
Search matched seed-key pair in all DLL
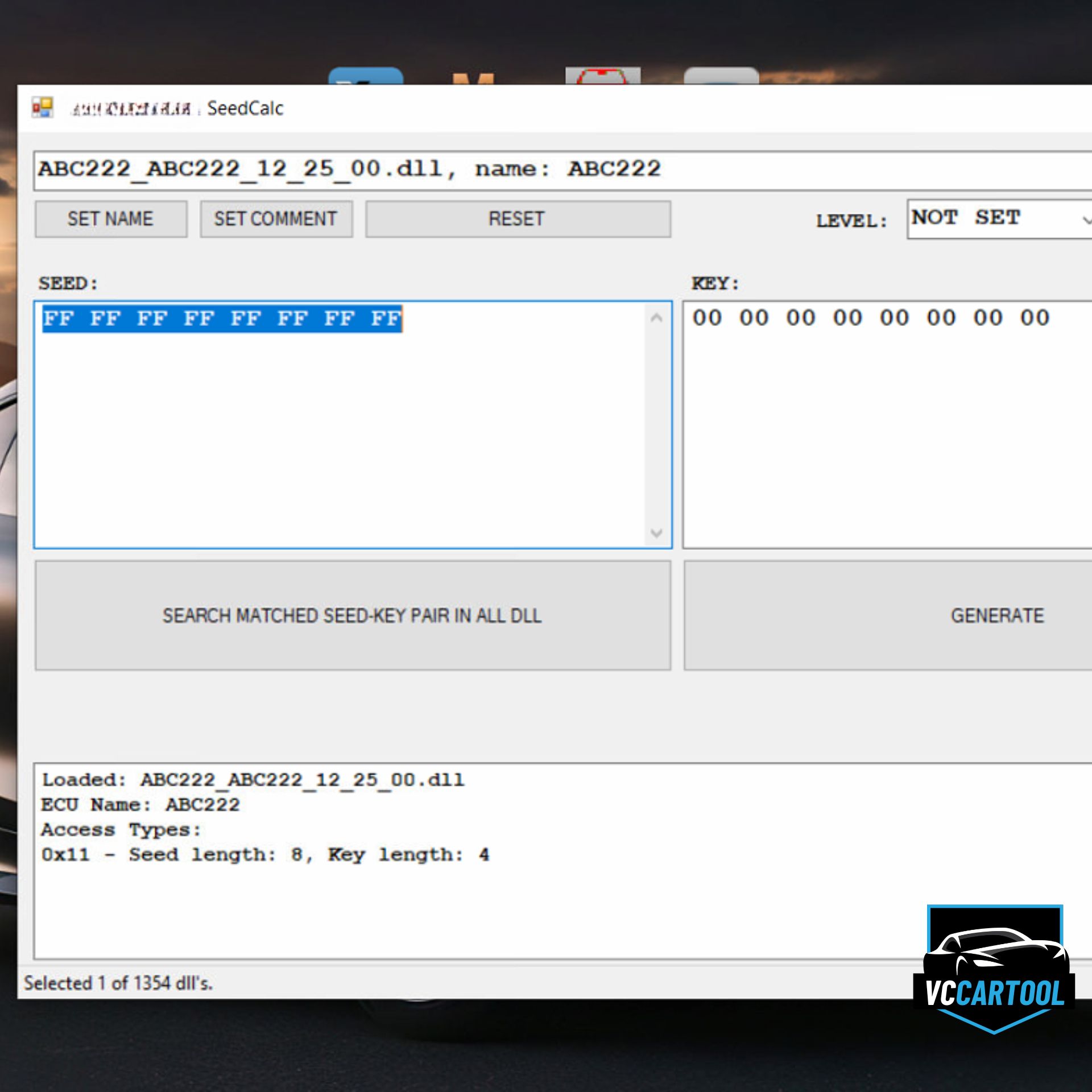tap(353, 615)
